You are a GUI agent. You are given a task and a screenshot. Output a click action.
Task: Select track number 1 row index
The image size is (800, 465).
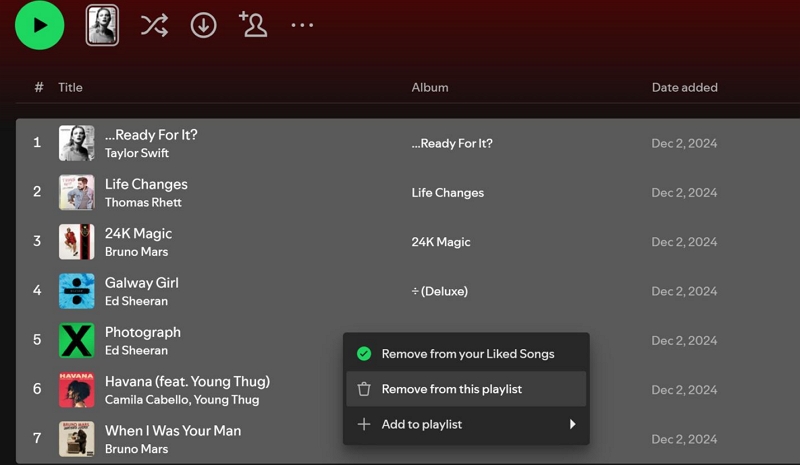37,142
